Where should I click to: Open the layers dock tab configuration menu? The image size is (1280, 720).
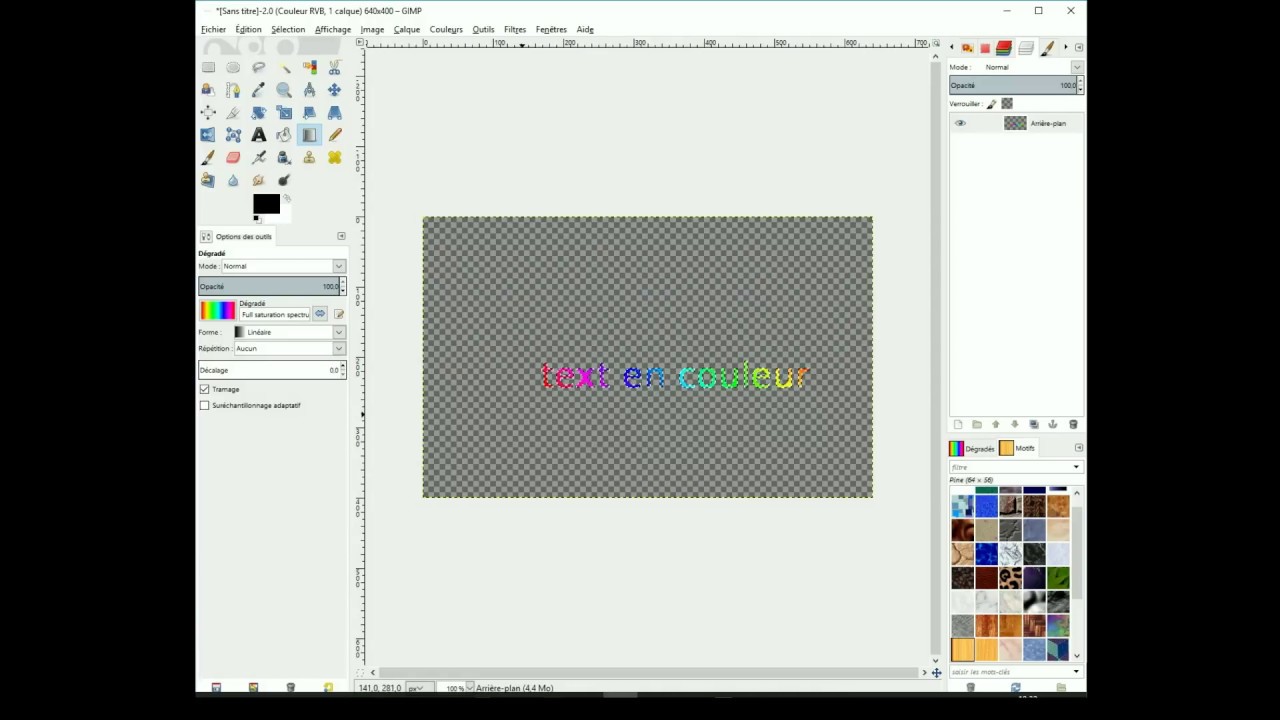(1079, 47)
